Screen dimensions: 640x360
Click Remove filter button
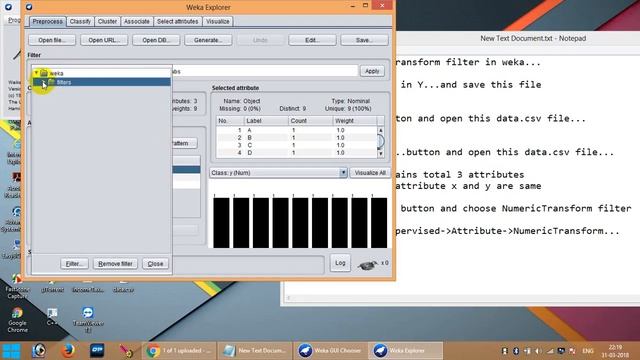115,264
